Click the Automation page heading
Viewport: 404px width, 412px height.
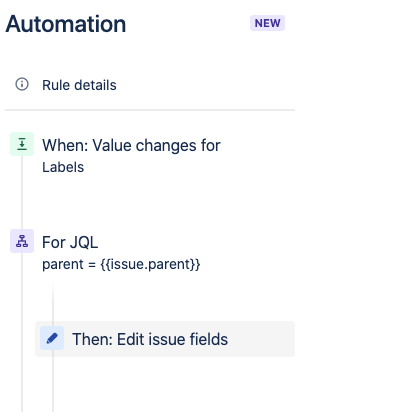point(66,24)
